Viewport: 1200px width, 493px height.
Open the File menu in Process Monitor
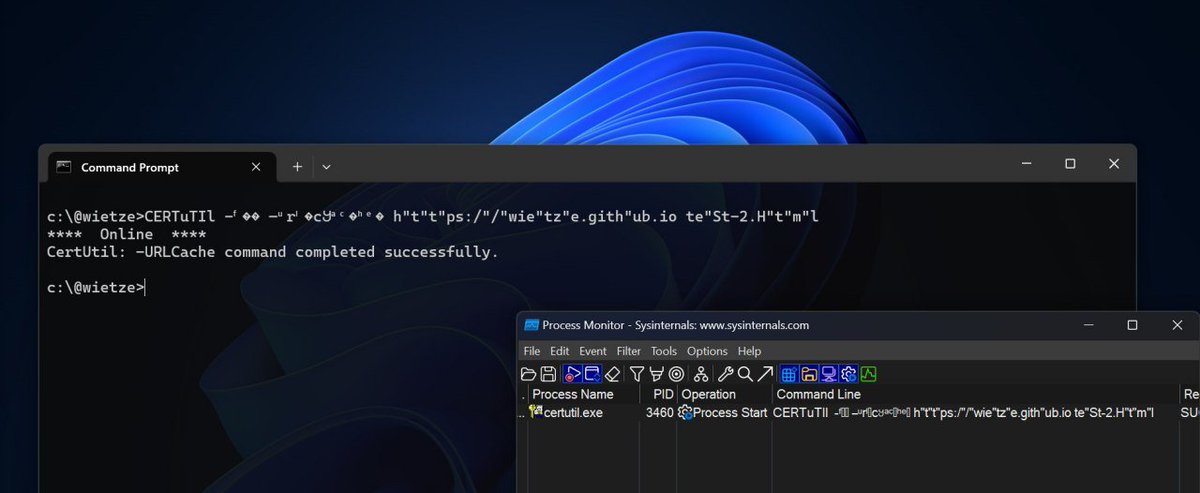coord(532,351)
